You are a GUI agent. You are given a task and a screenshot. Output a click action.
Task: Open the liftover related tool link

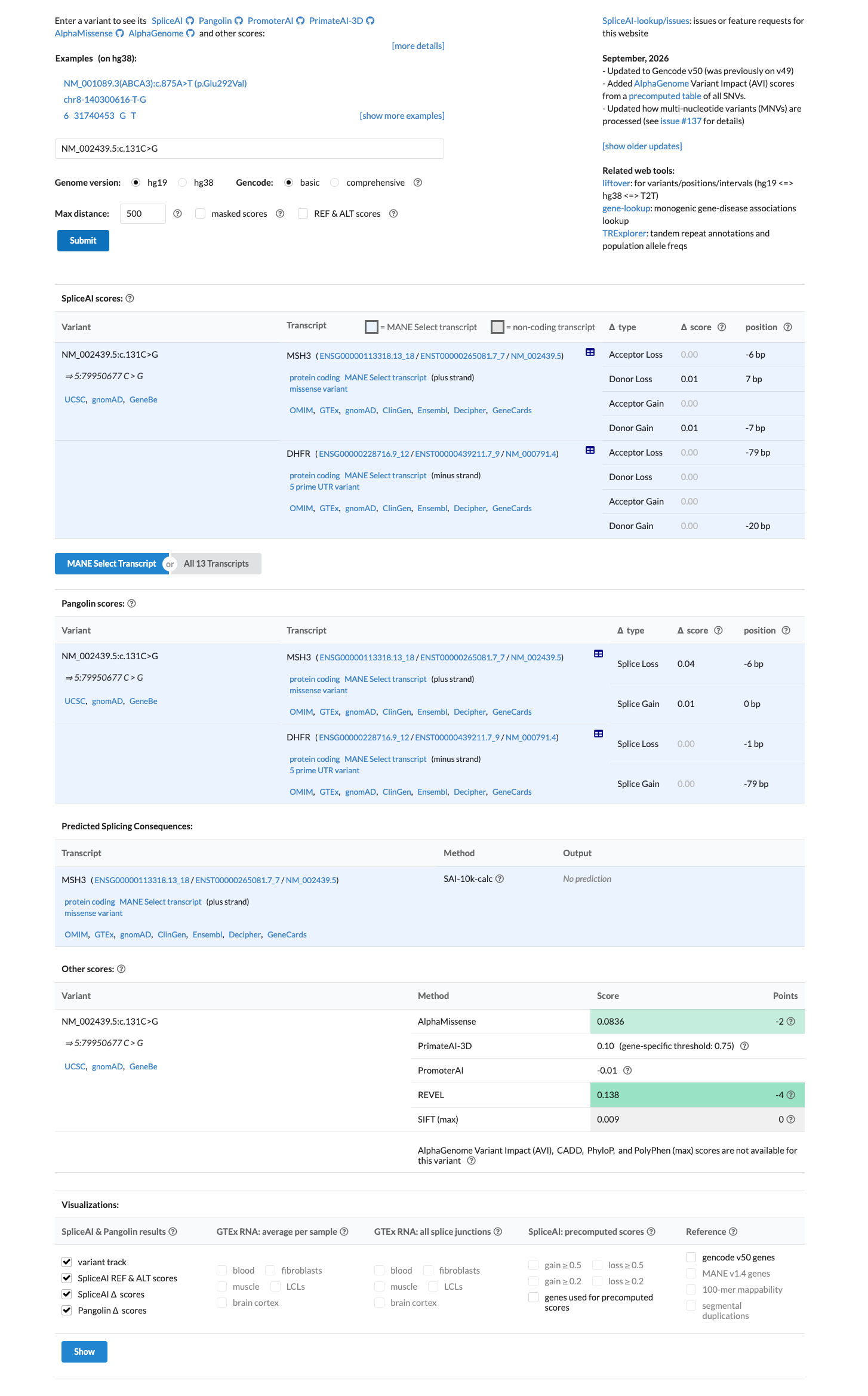click(x=616, y=183)
